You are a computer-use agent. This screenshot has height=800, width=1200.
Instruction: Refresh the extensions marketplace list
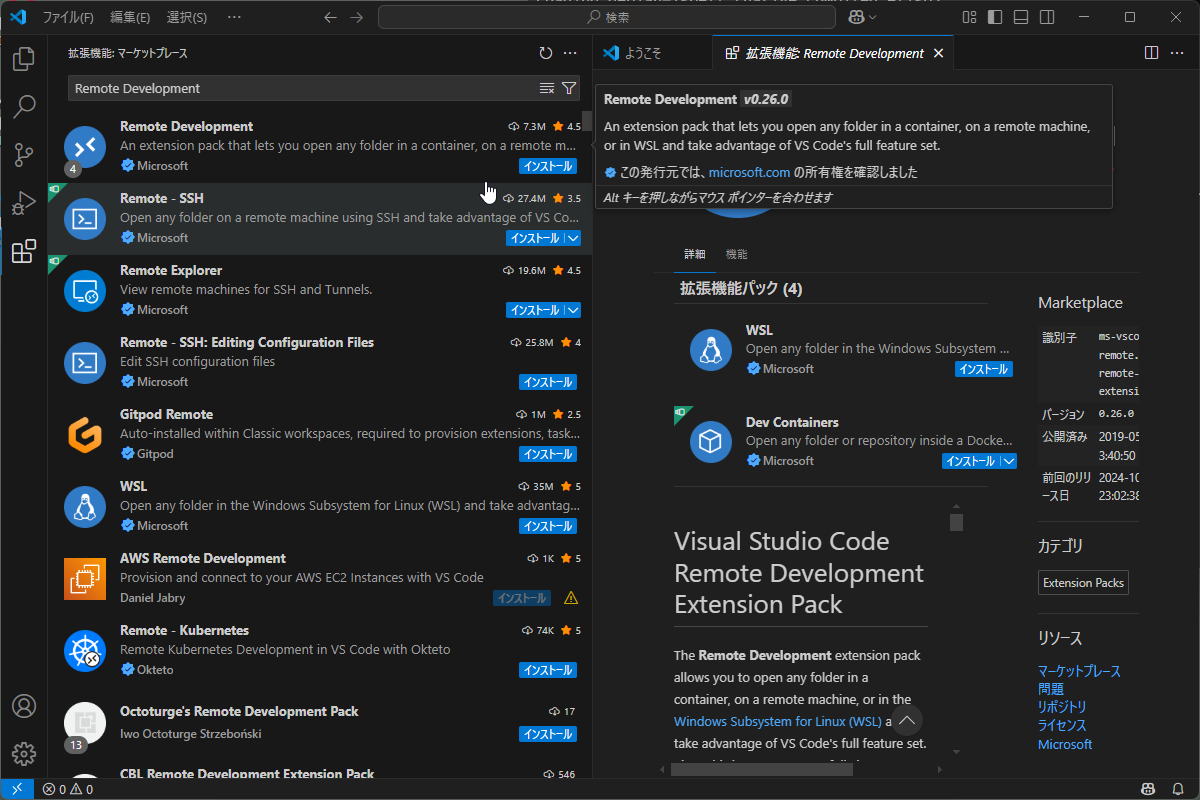tap(546, 53)
